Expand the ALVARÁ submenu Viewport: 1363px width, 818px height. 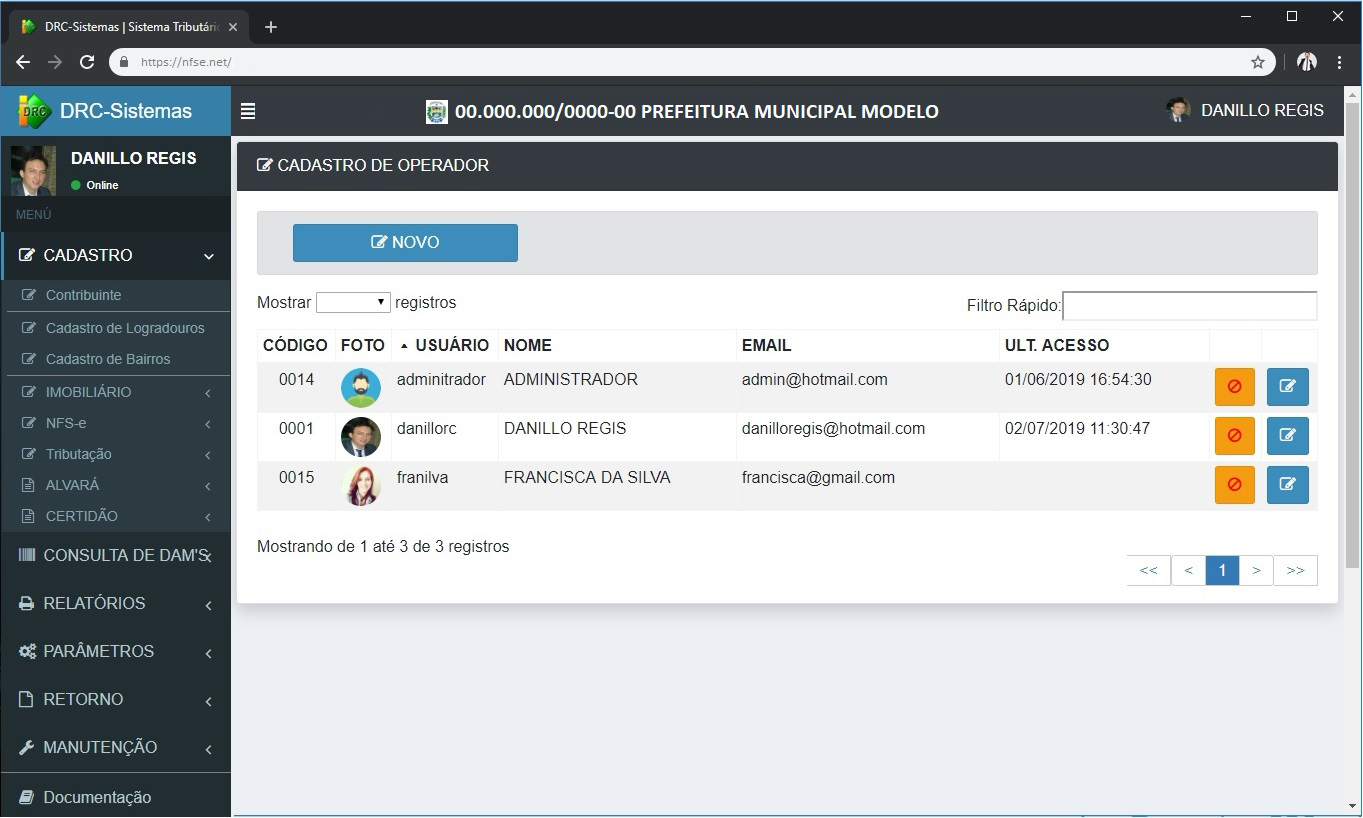116,485
